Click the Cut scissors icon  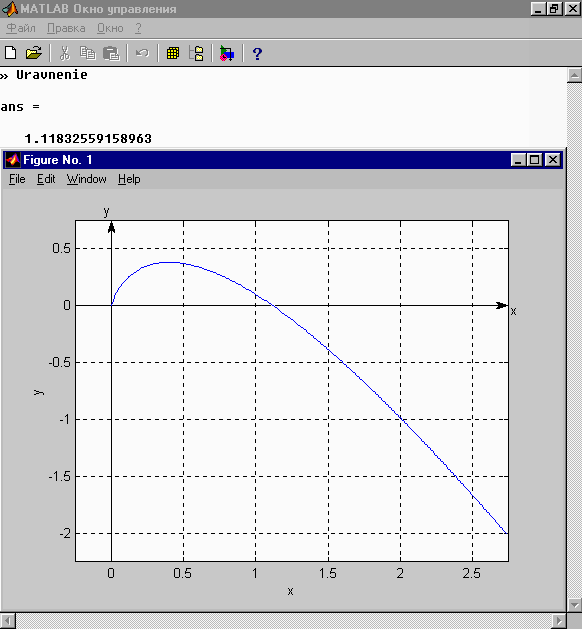tap(65, 53)
